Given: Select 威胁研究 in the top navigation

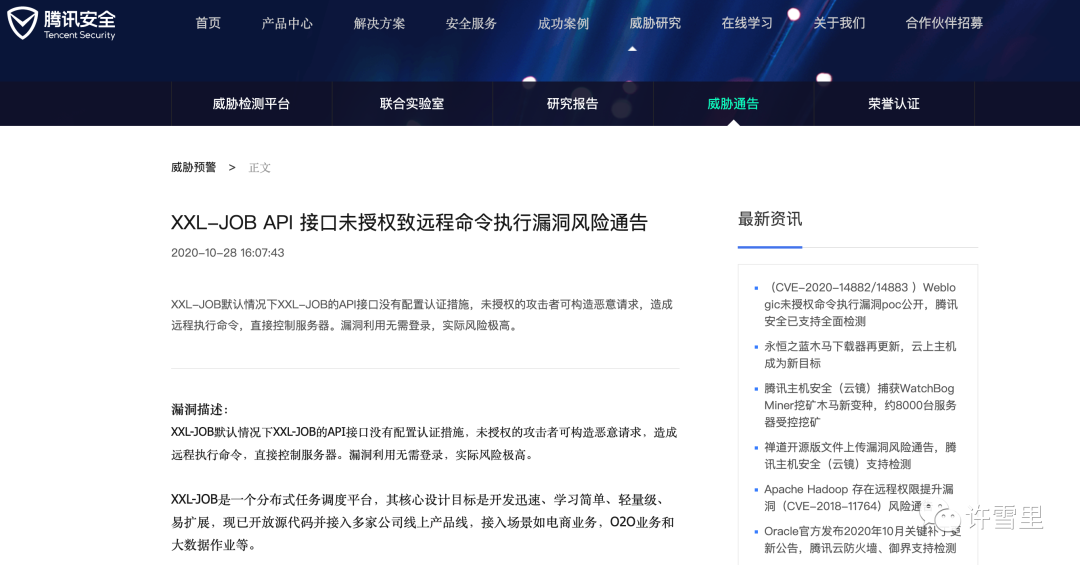Looking at the screenshot, I should click(655, 23).
